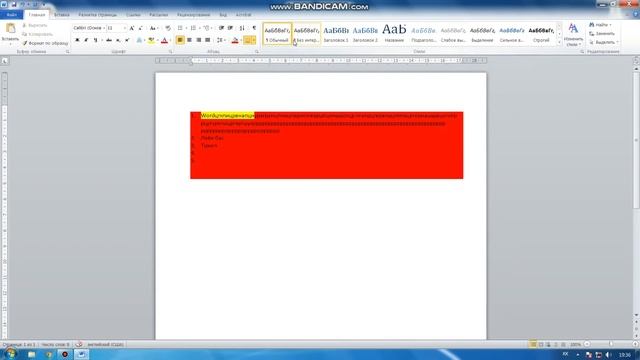Center align the text

(x=189, y=40)
